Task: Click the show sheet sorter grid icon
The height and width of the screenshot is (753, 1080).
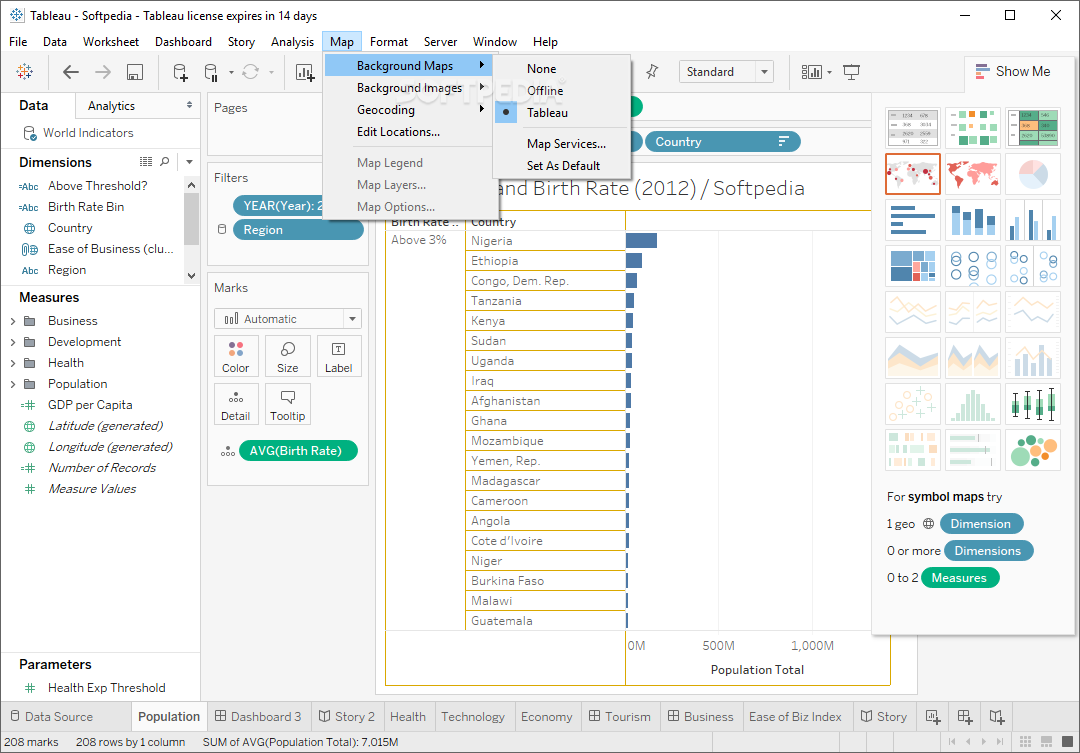Action: [1026, 742]
